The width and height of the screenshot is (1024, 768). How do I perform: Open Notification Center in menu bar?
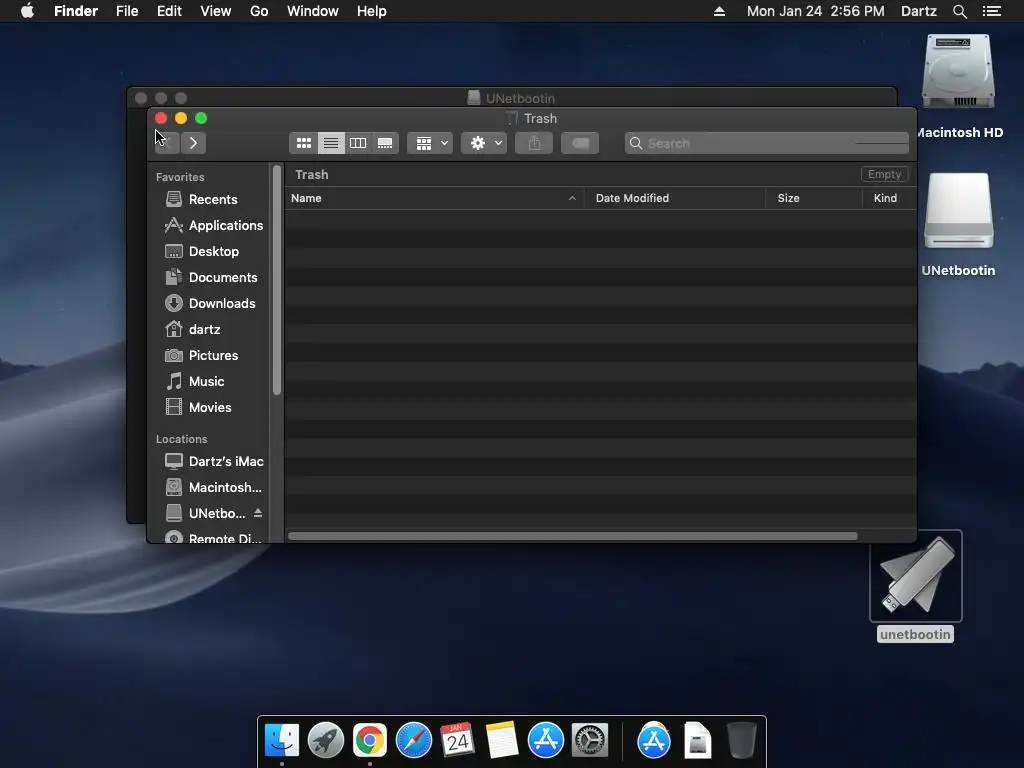(992, 11)
